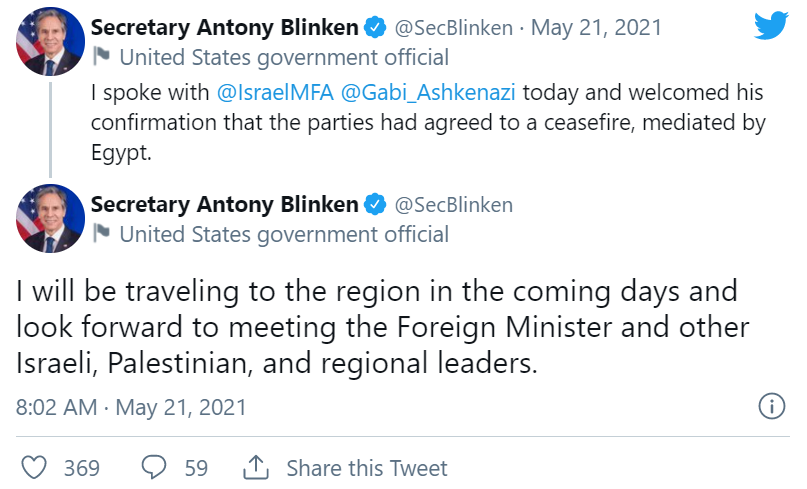Click the share upload arrow icon

coord(256,467)
